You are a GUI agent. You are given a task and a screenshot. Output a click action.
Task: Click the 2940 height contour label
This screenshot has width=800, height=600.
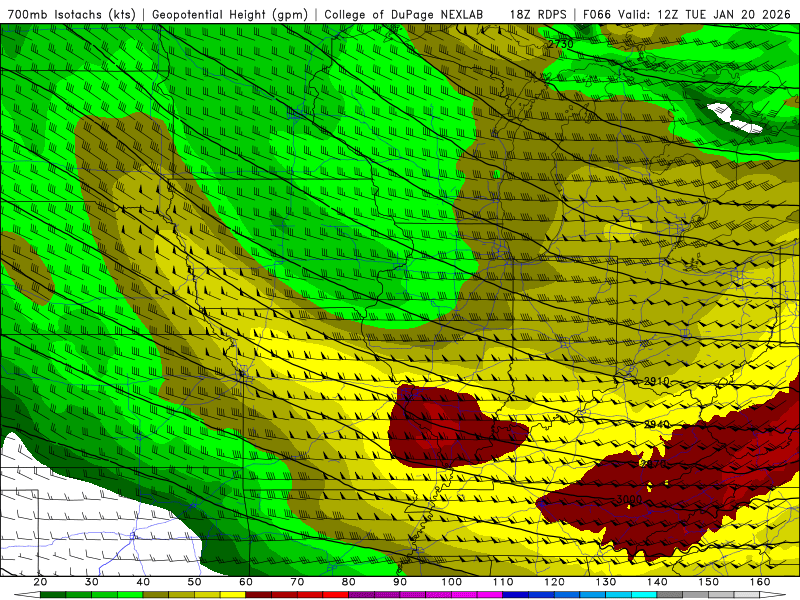click(x=657, y=424)
